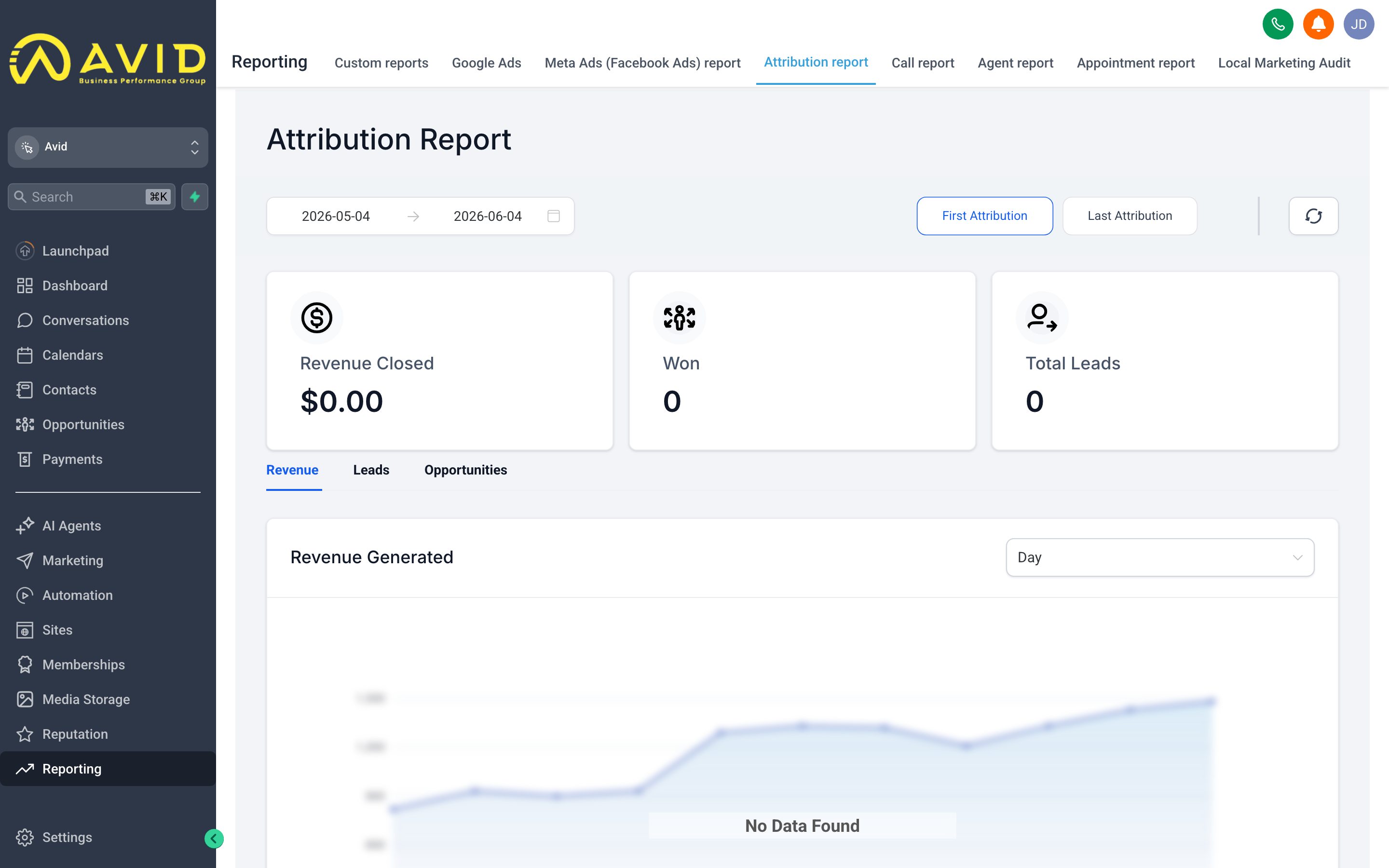
Task: Open the Appointment report tab
Action: (x=1135, y=63)
